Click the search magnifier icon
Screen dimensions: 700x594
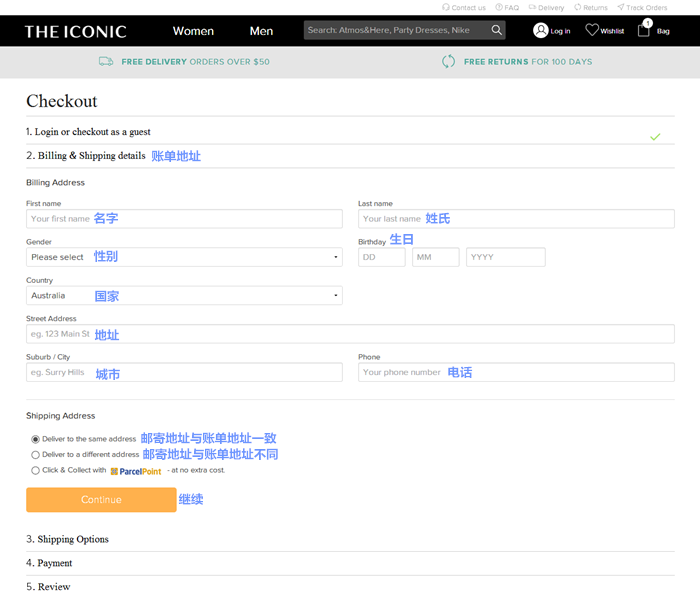496,30
